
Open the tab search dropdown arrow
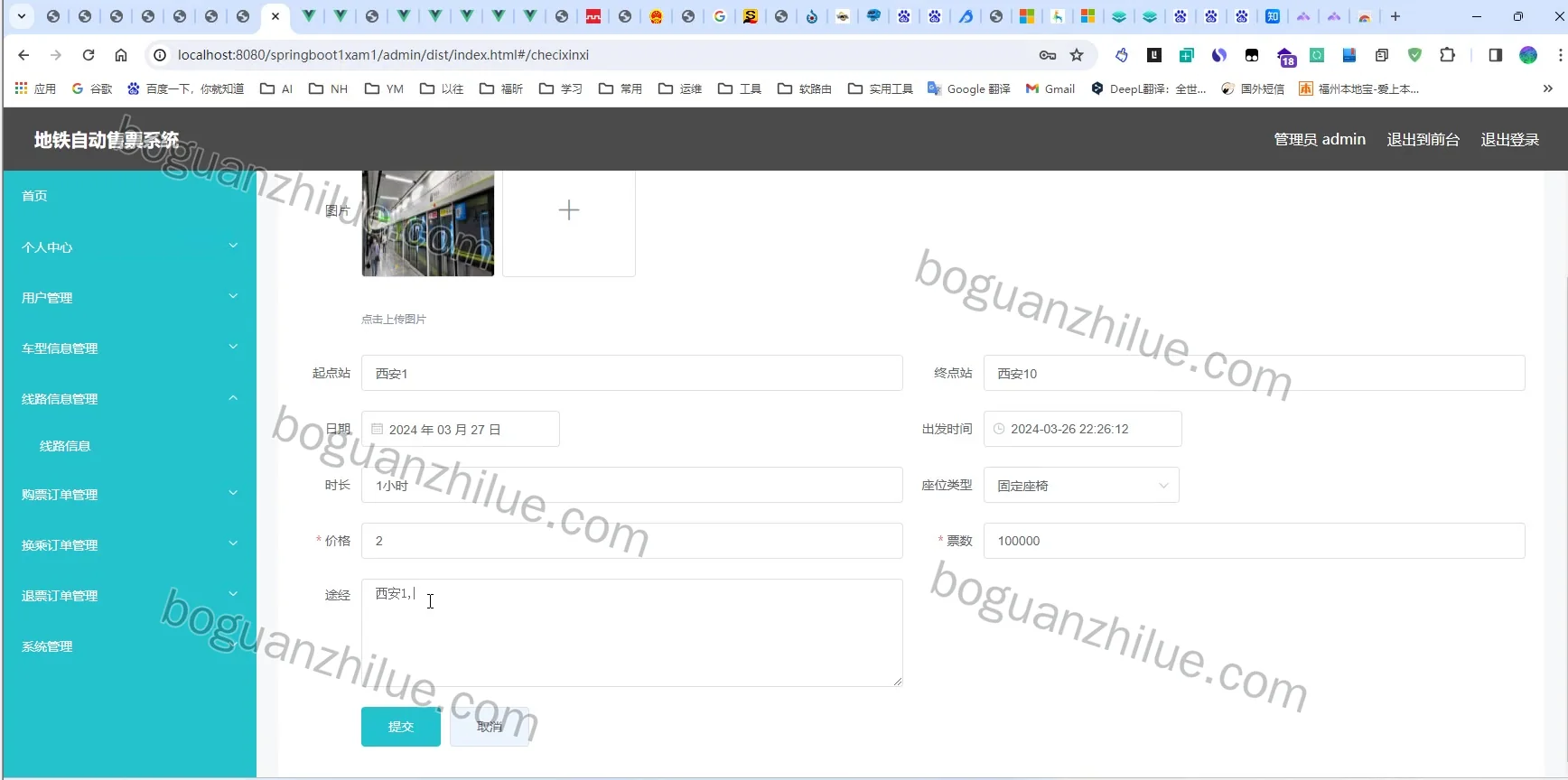click(22, 16)
